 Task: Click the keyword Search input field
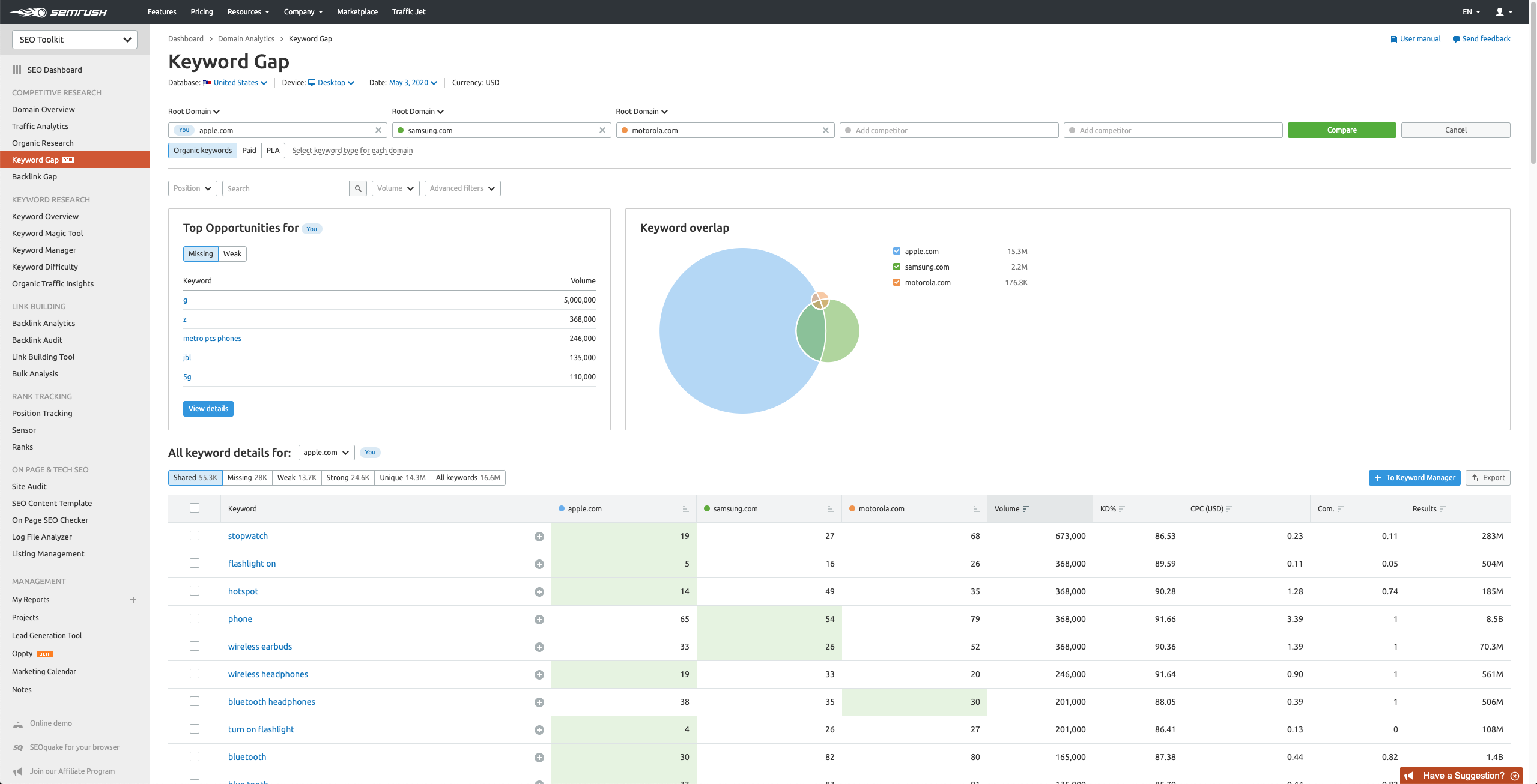pos(286,188)
